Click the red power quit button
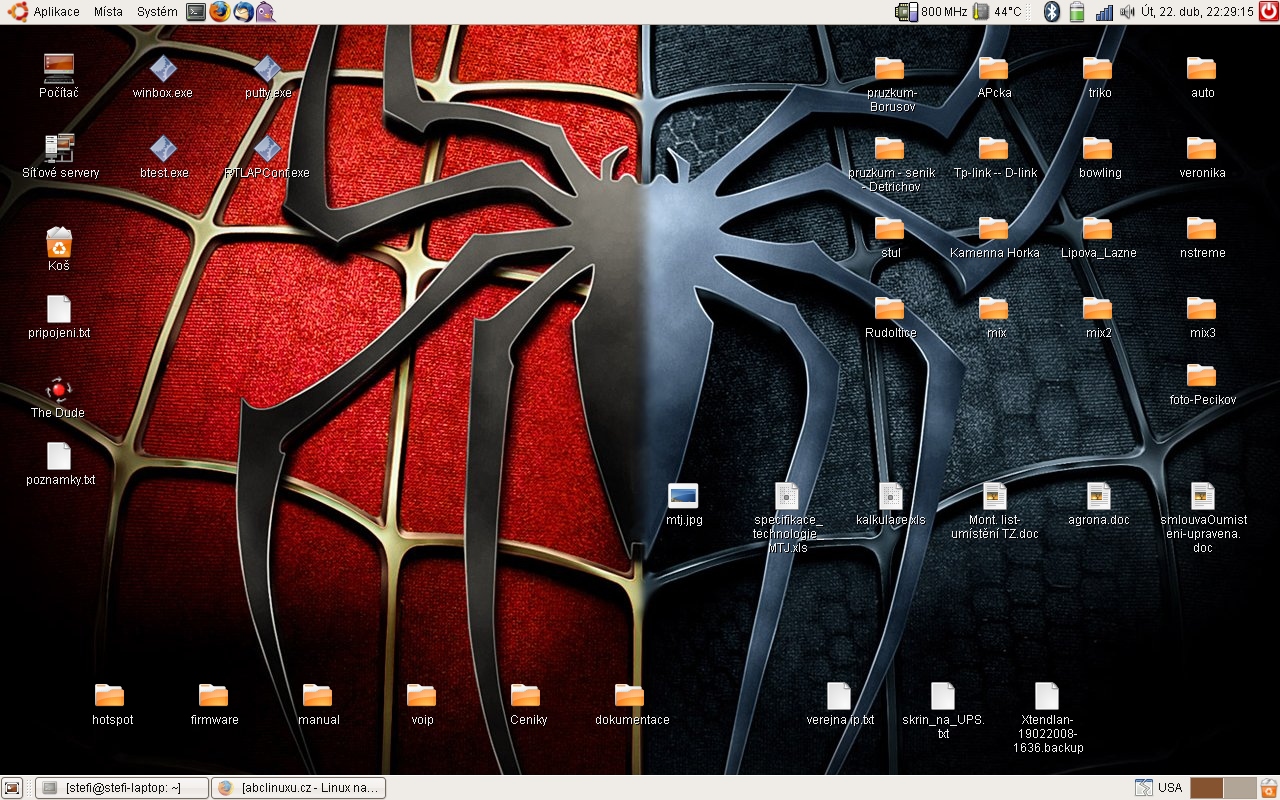Image resolution: width=1280 pixels, height=800 pixels. (1268, 12)
